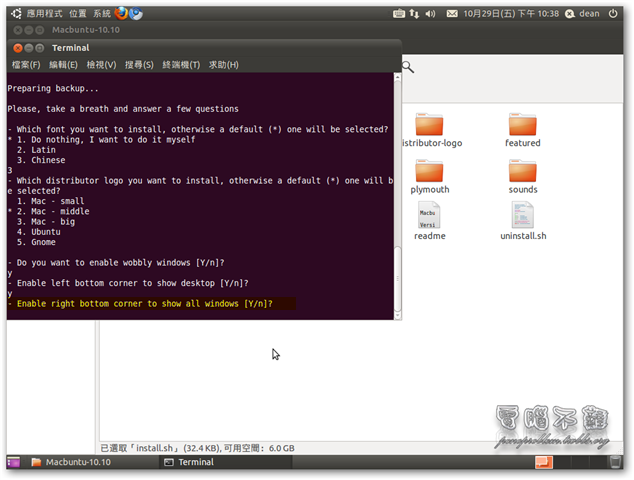Open the uninstall.sh script file
This screenshot has height=480, width=634.
click(523, 221)
